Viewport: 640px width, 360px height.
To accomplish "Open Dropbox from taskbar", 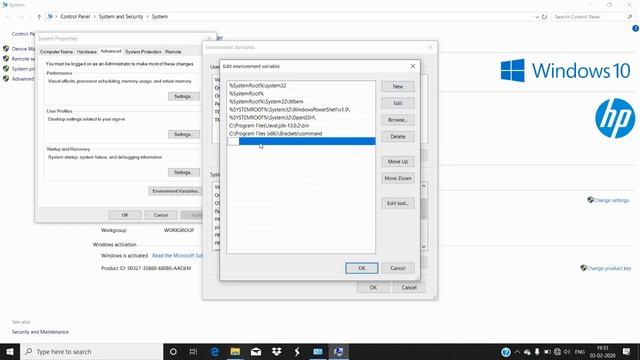I will 277,351.
